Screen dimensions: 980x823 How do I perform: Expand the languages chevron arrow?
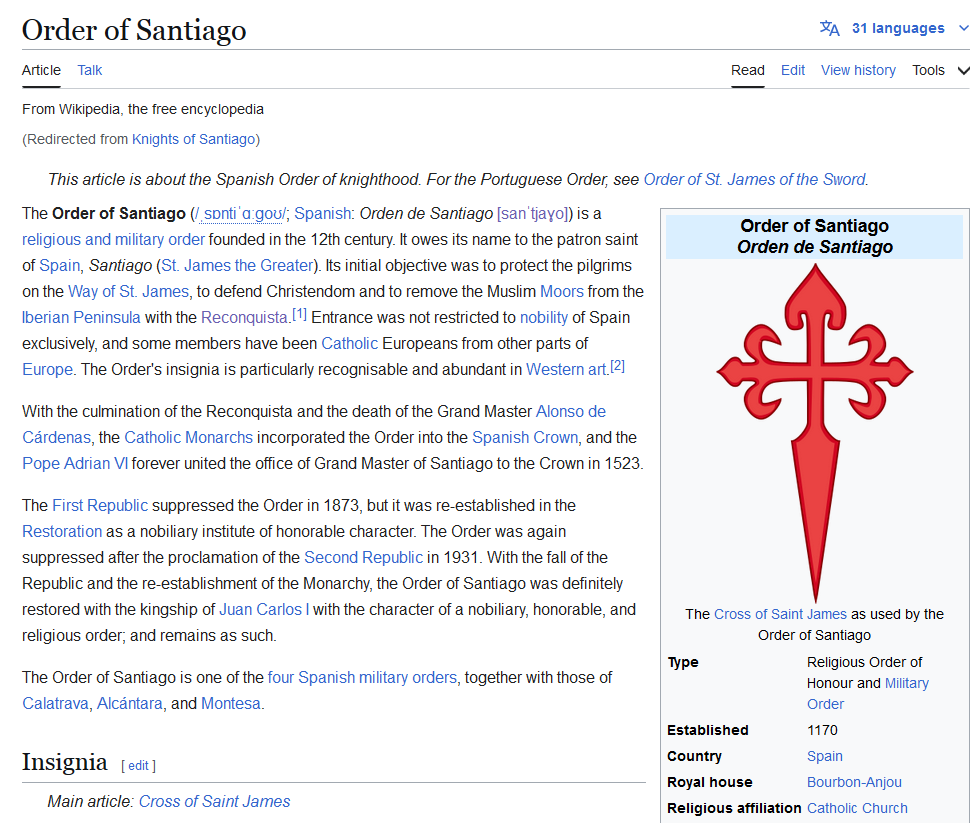(x=963, y=28)
